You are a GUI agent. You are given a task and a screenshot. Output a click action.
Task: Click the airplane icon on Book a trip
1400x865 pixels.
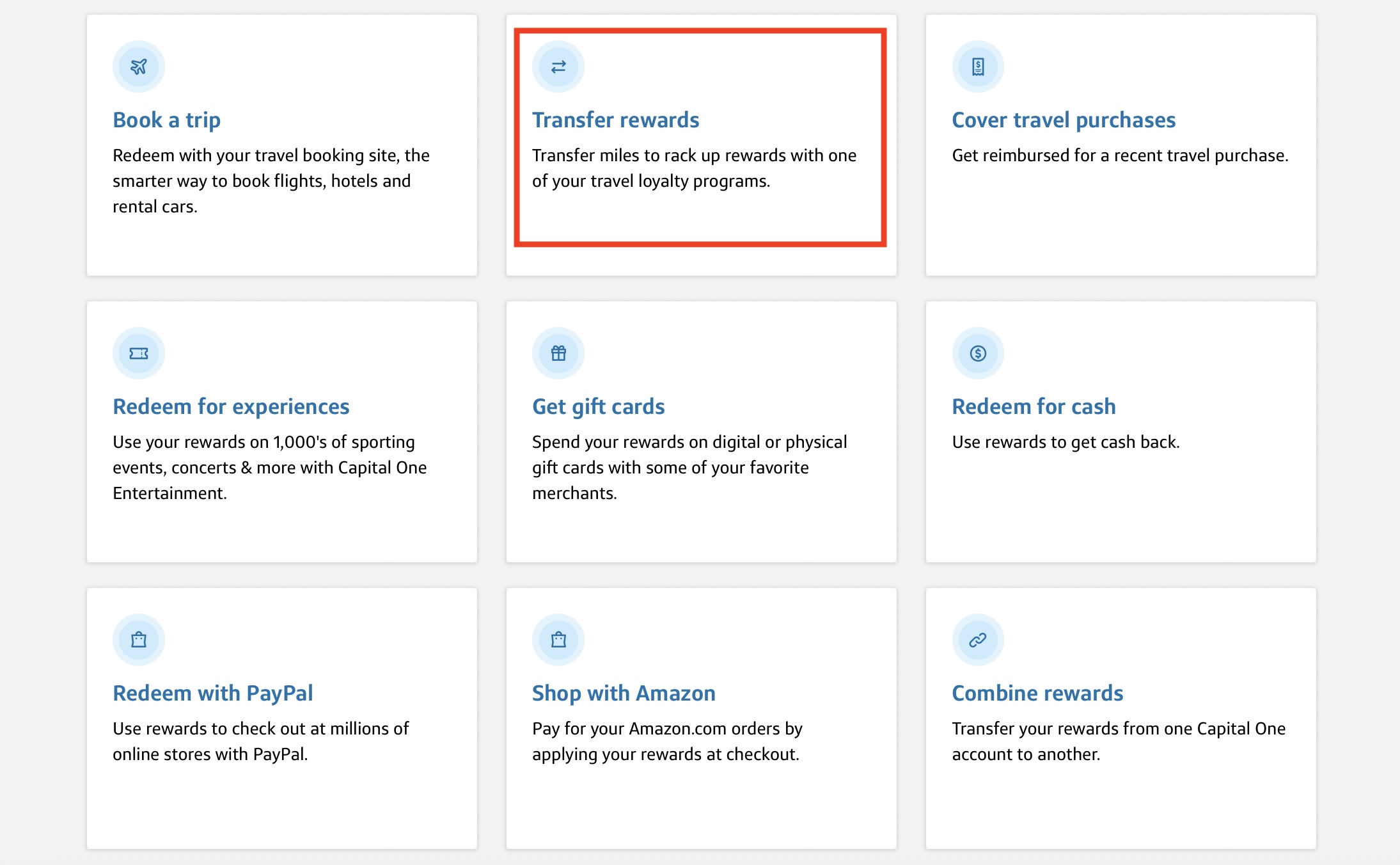pyautogui.click(x=139, y=67)
